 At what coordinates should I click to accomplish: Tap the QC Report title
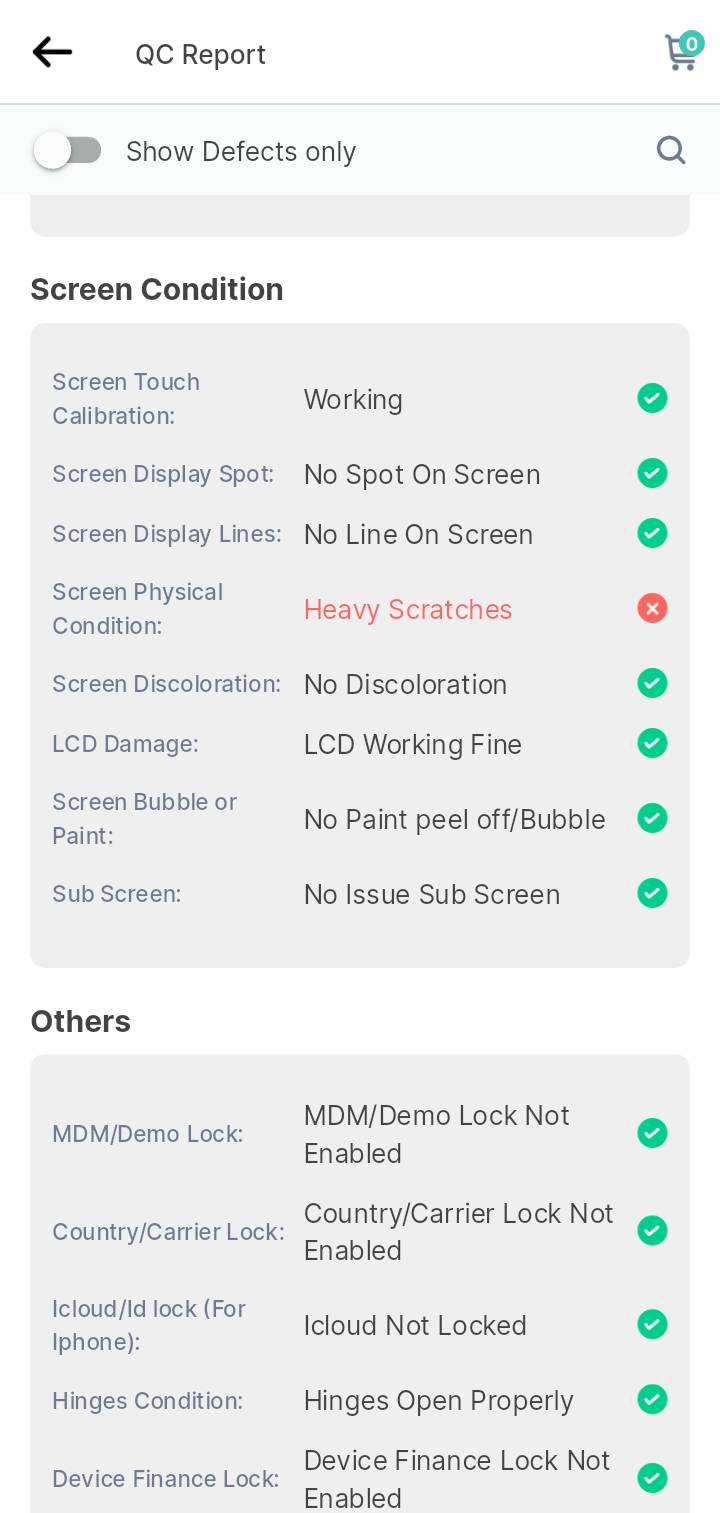pos(201,54)
